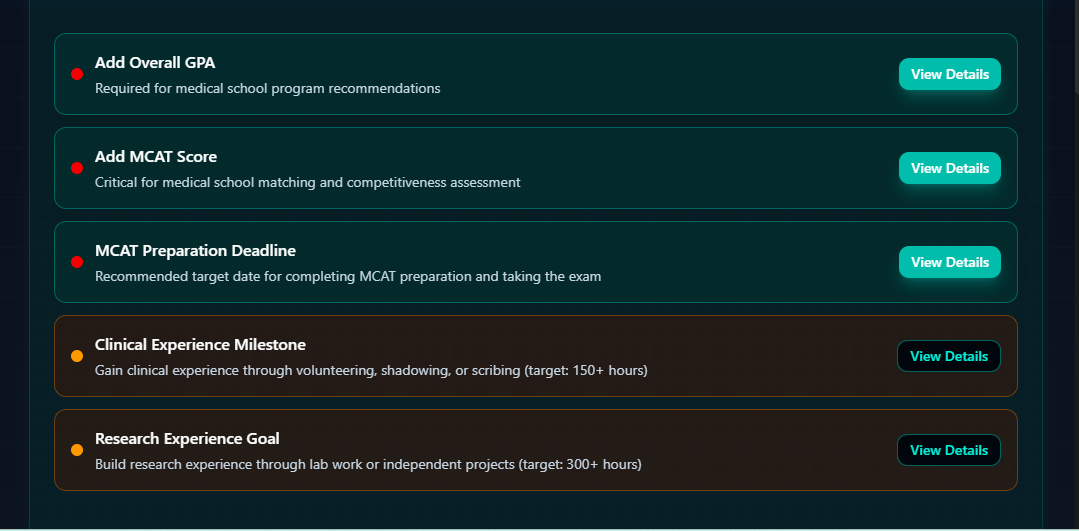Click the Clinical Experience Milestone title
1079x531 pixels.
200,345
